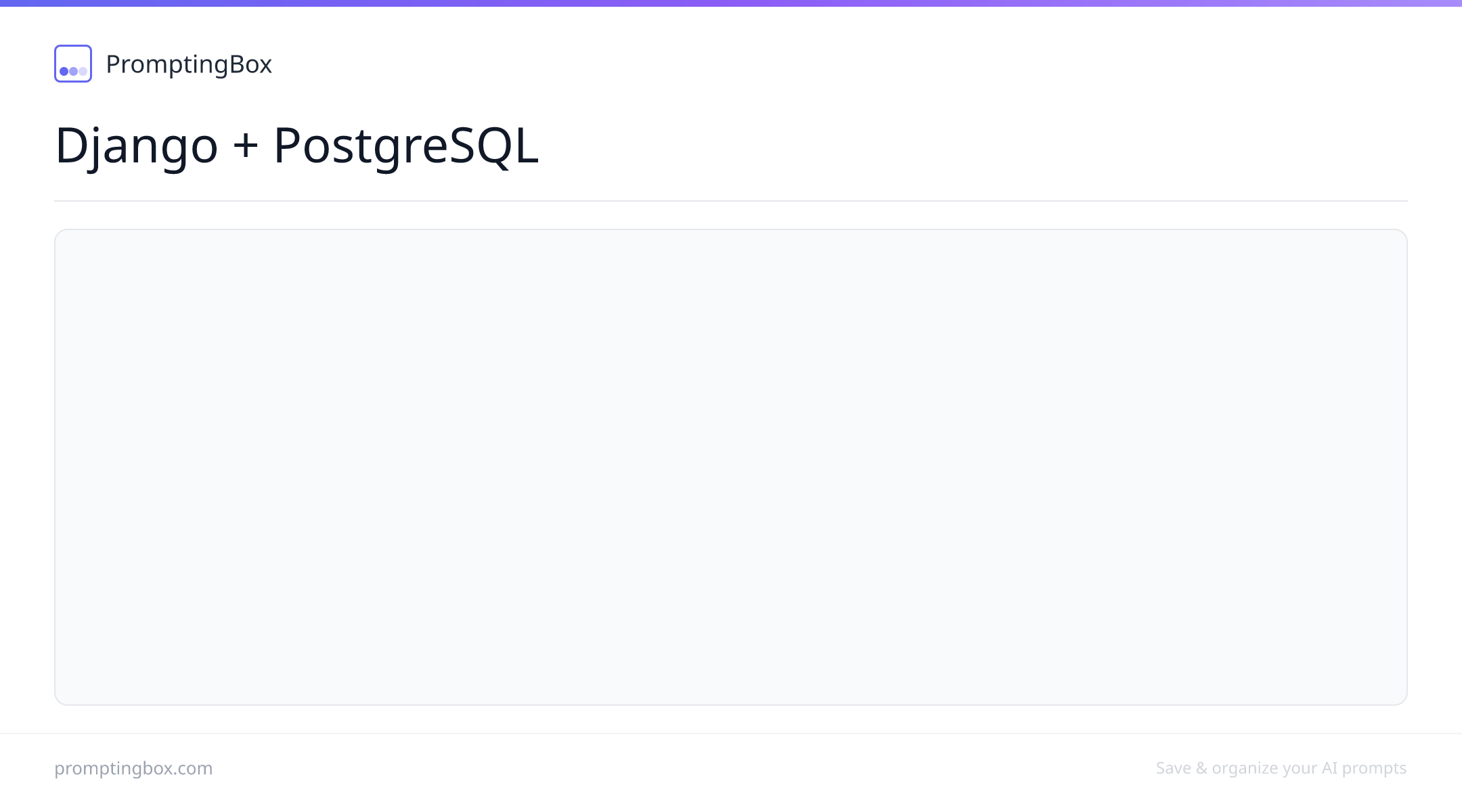Click the footer separator line above promptingbox.com
Viewport: 1462px width, 812px height.
coord(731,734)
